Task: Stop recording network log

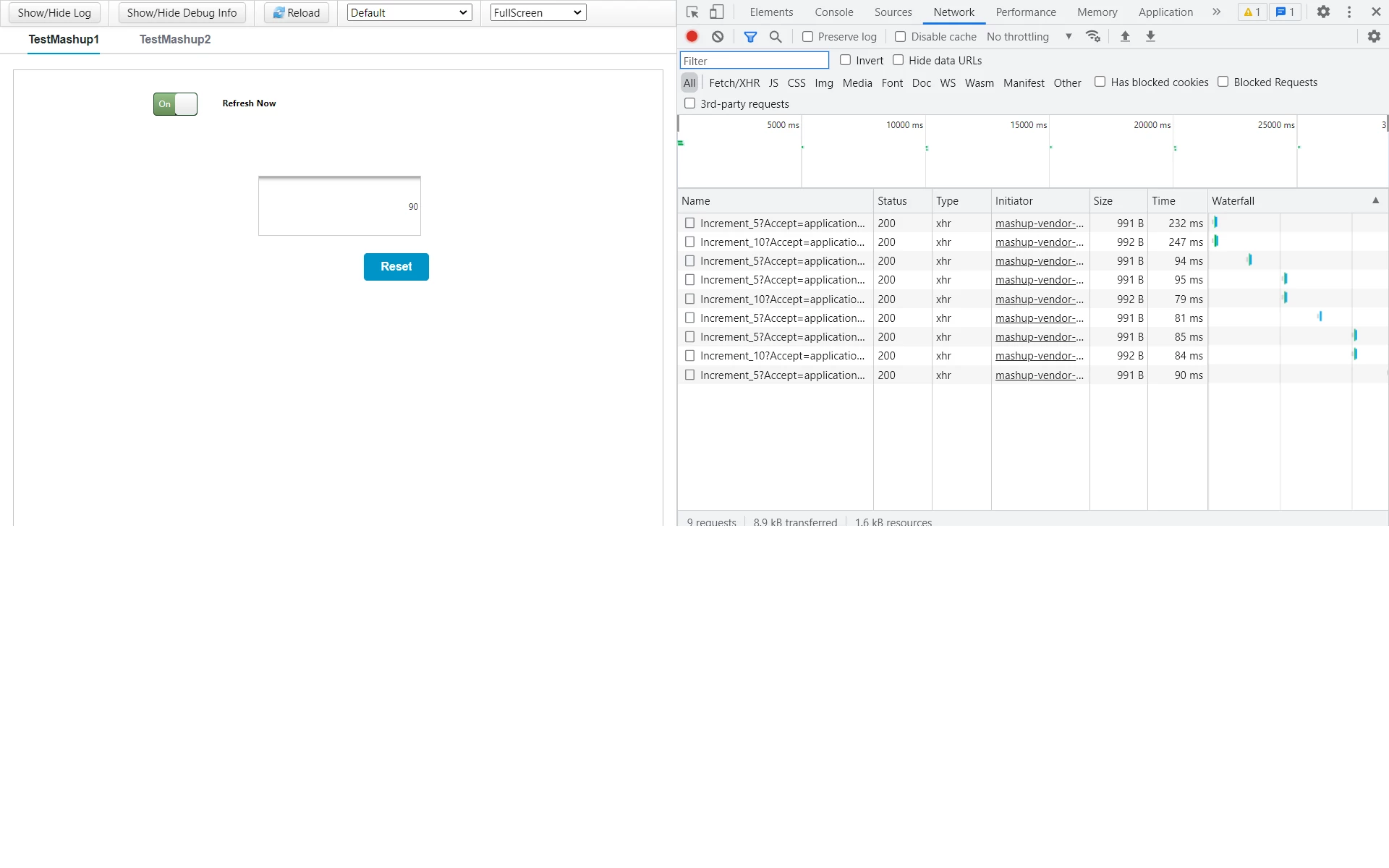Action: point(692,36)
